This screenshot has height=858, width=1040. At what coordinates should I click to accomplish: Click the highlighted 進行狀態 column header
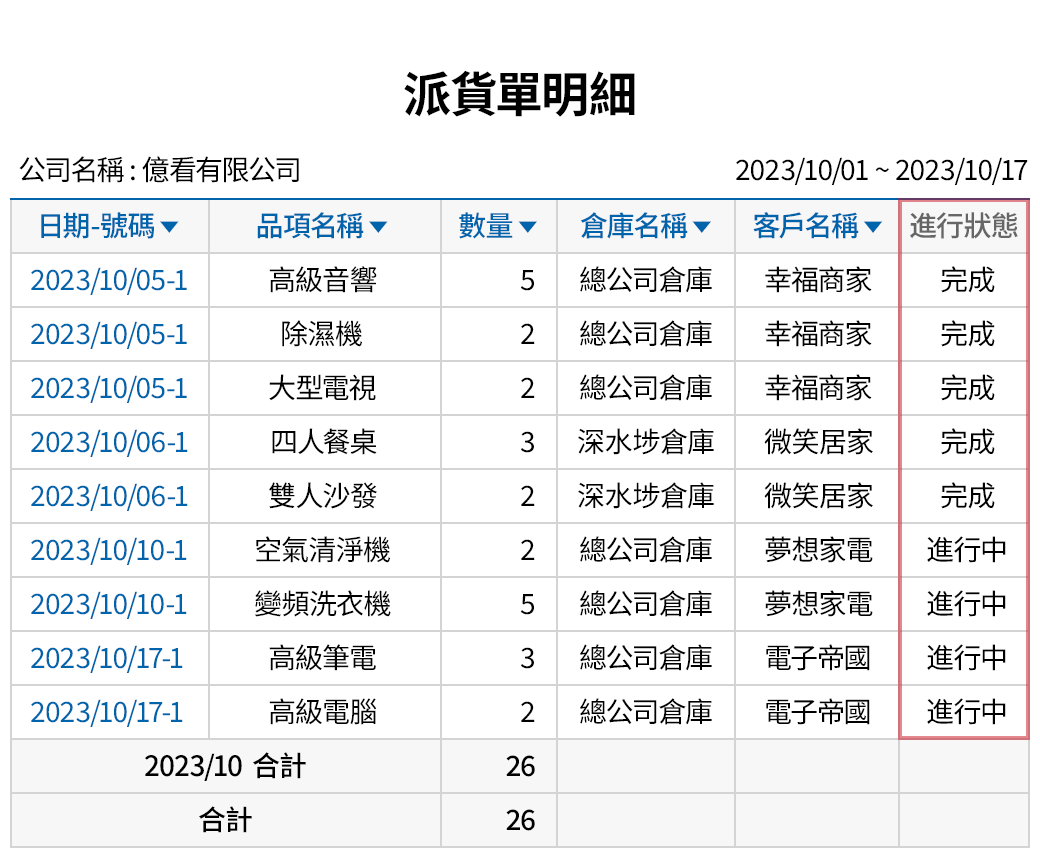click(x=962, y=226)
